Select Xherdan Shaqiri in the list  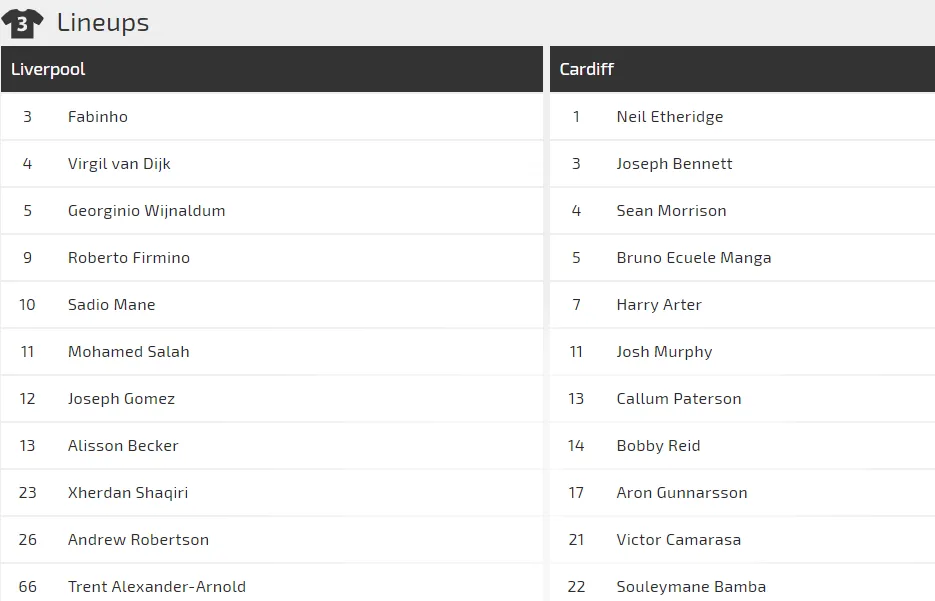coord(128,493)
